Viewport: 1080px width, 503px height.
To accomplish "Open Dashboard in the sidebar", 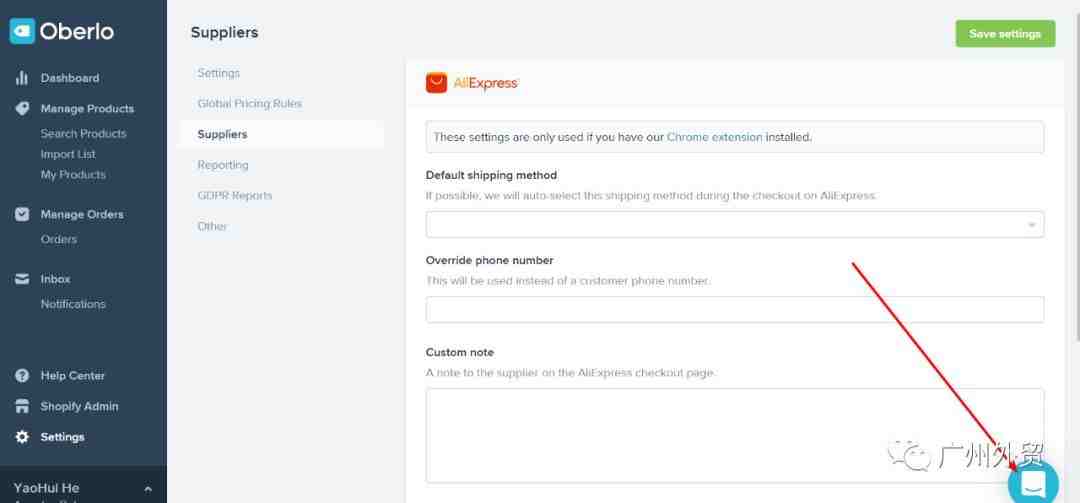I will (70, 78).
